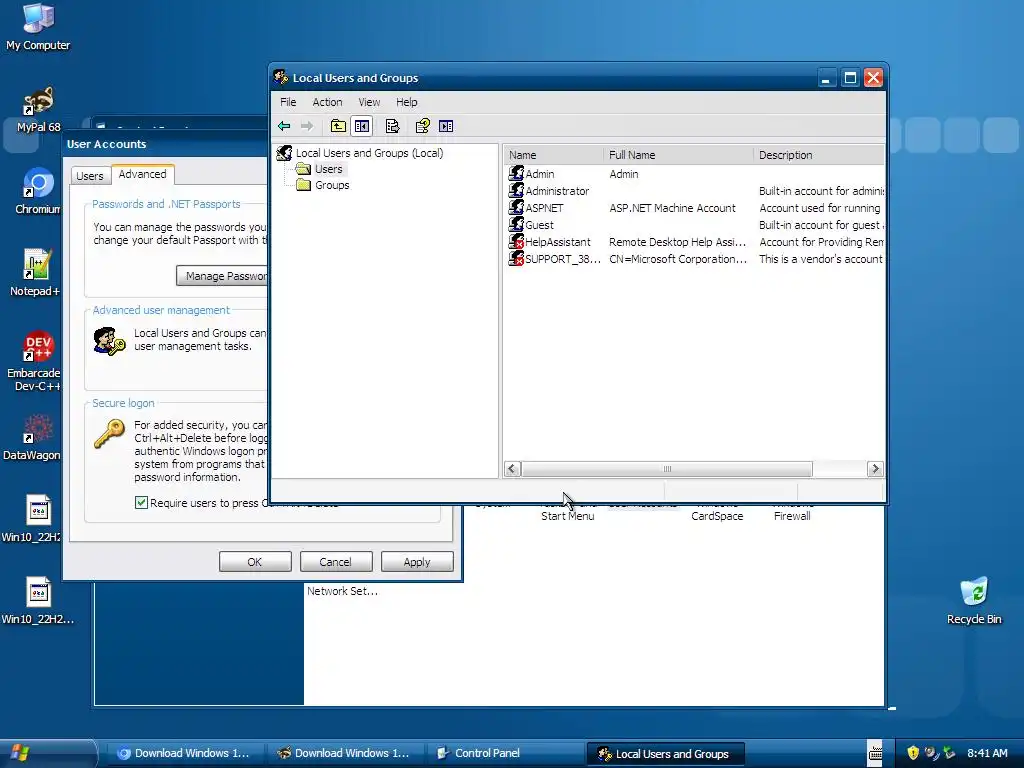Image resolution: width=1024 pixels, height=768 pixels.
Task: Open DataWagon desktop shortcut
Action: pos(33,438)
